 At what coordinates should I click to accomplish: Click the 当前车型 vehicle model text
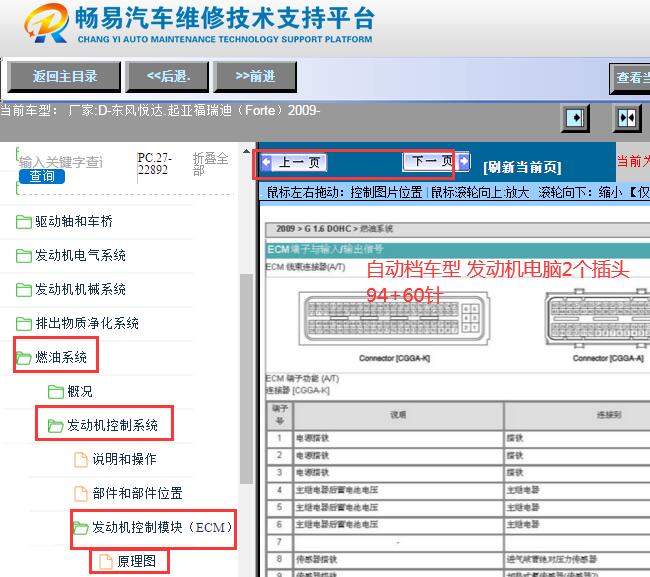click(160, 111)
